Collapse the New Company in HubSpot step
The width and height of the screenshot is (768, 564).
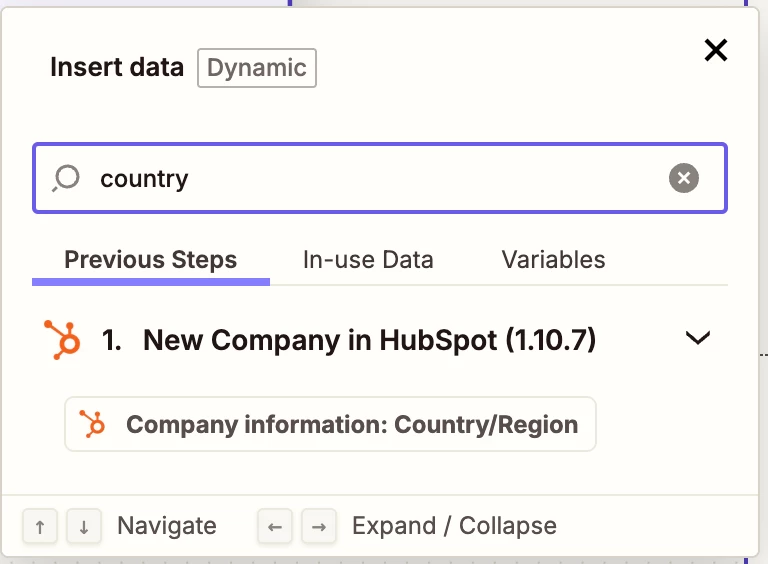point(697,338)
